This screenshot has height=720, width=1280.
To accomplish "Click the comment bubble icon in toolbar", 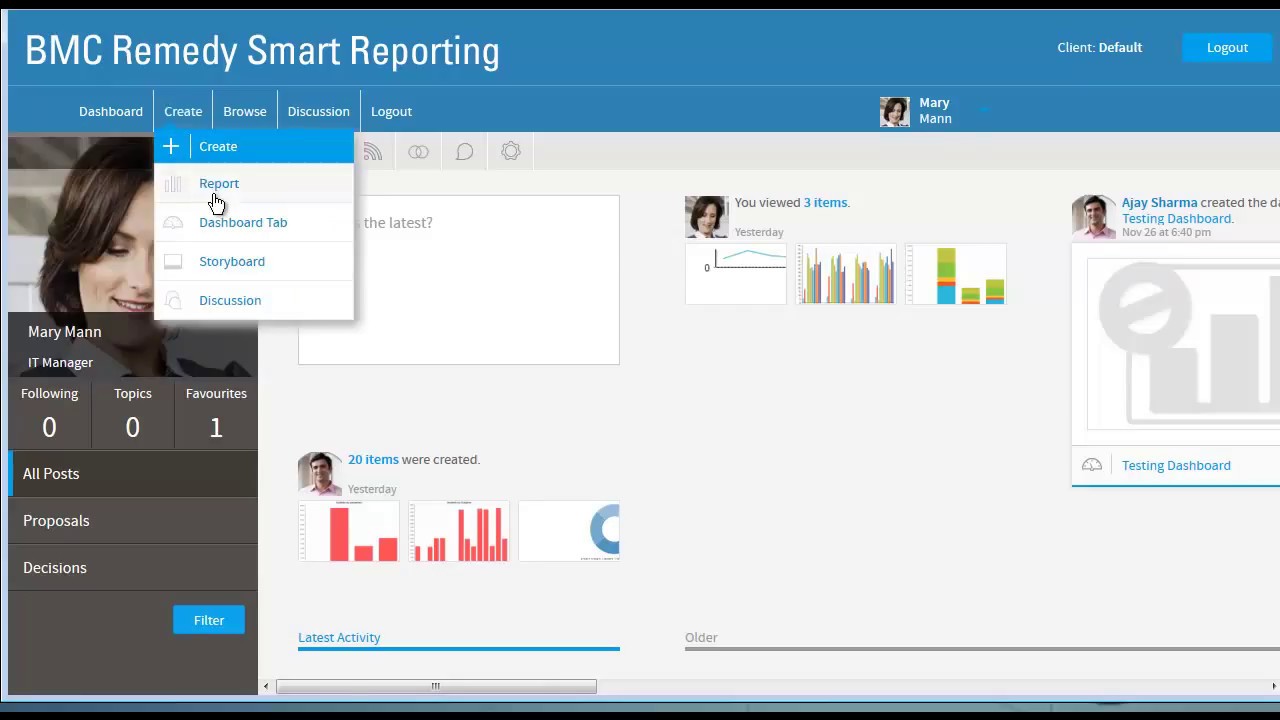I will tap(465, 152).
